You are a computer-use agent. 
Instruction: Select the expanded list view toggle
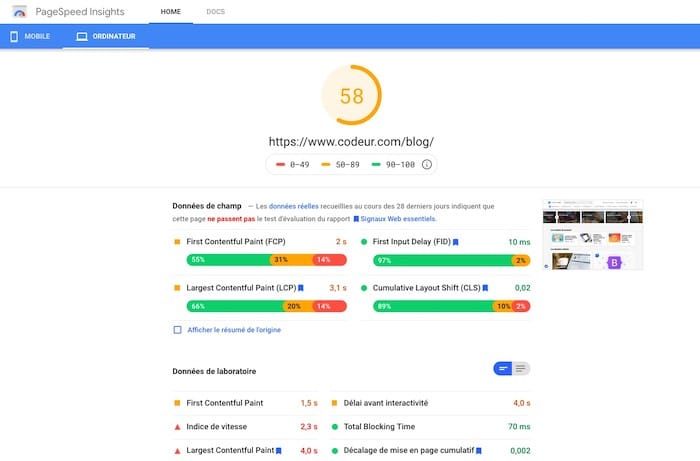coord(521,369)
